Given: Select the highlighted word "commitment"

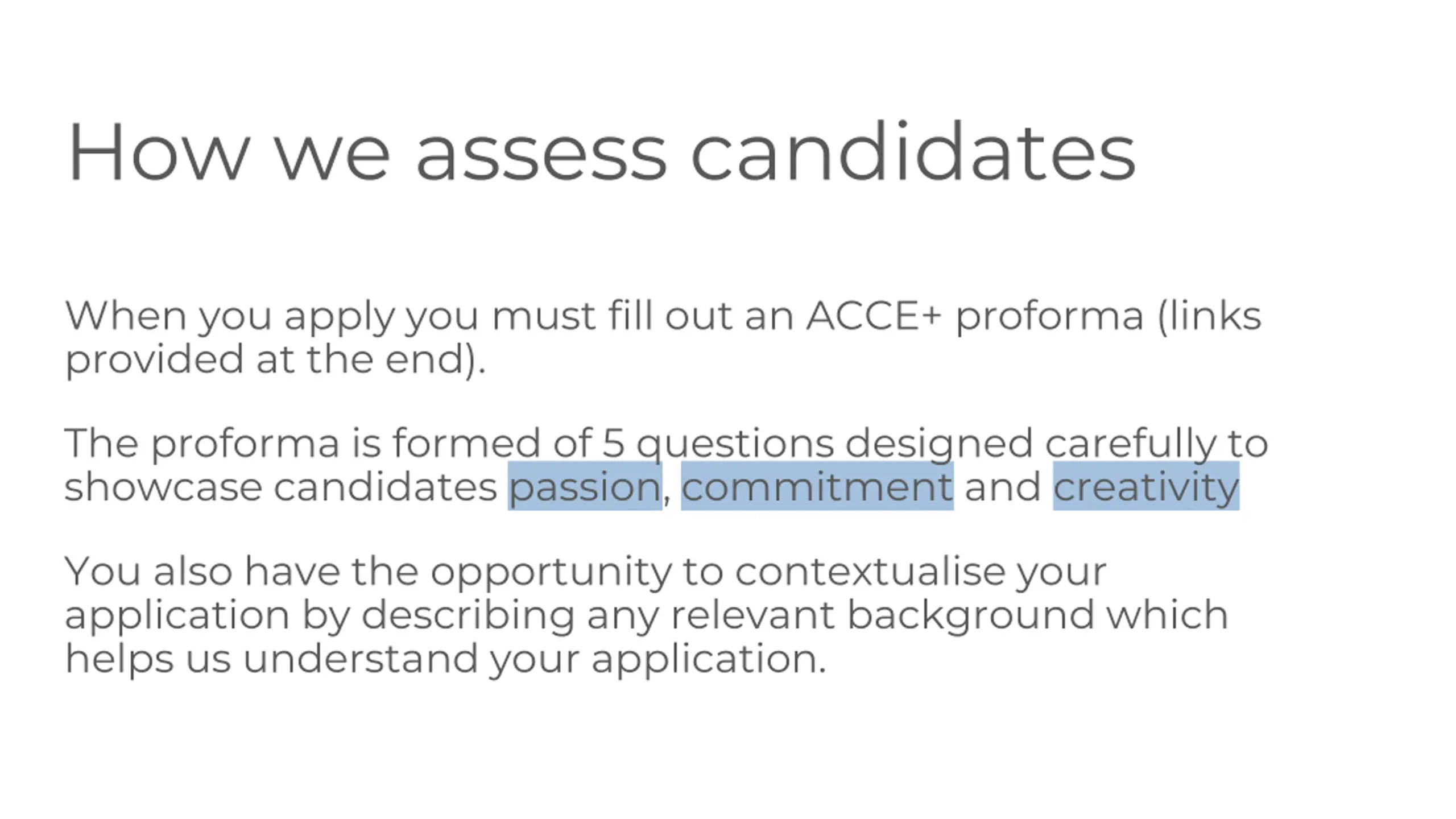Looking at the screenshot, I should pos(817,486).
